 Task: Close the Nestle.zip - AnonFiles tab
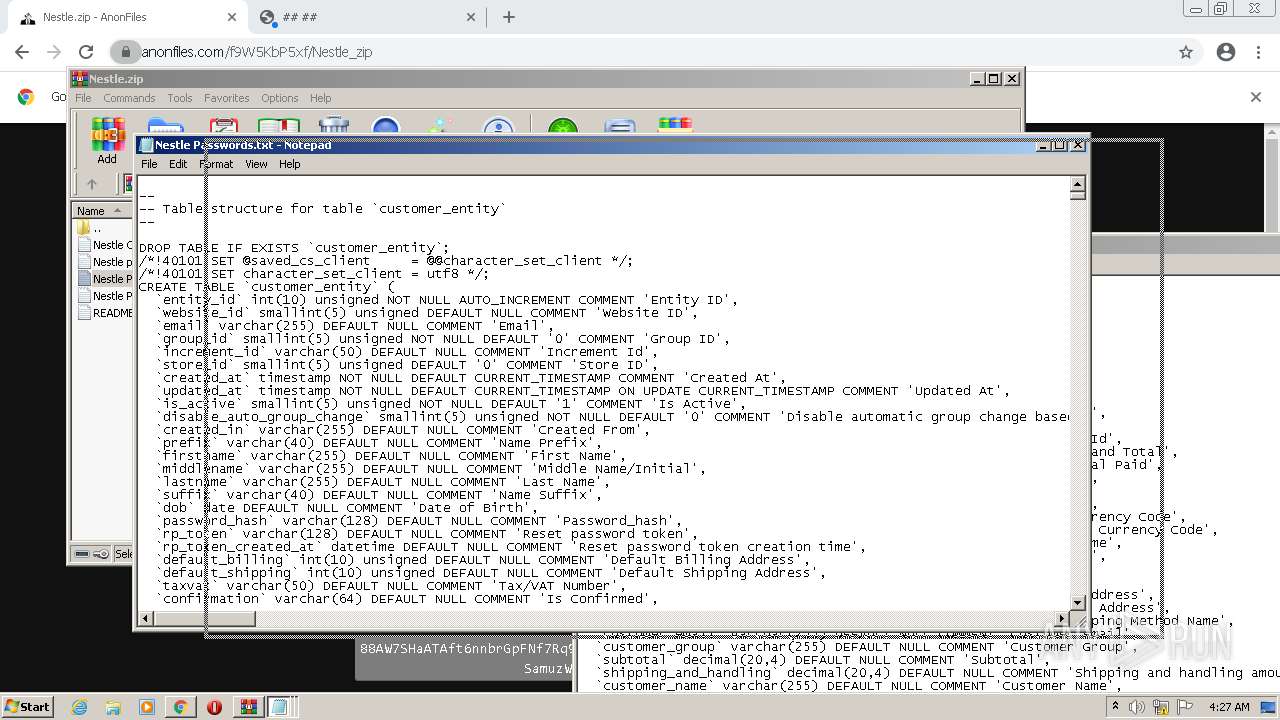pos(232,17)
